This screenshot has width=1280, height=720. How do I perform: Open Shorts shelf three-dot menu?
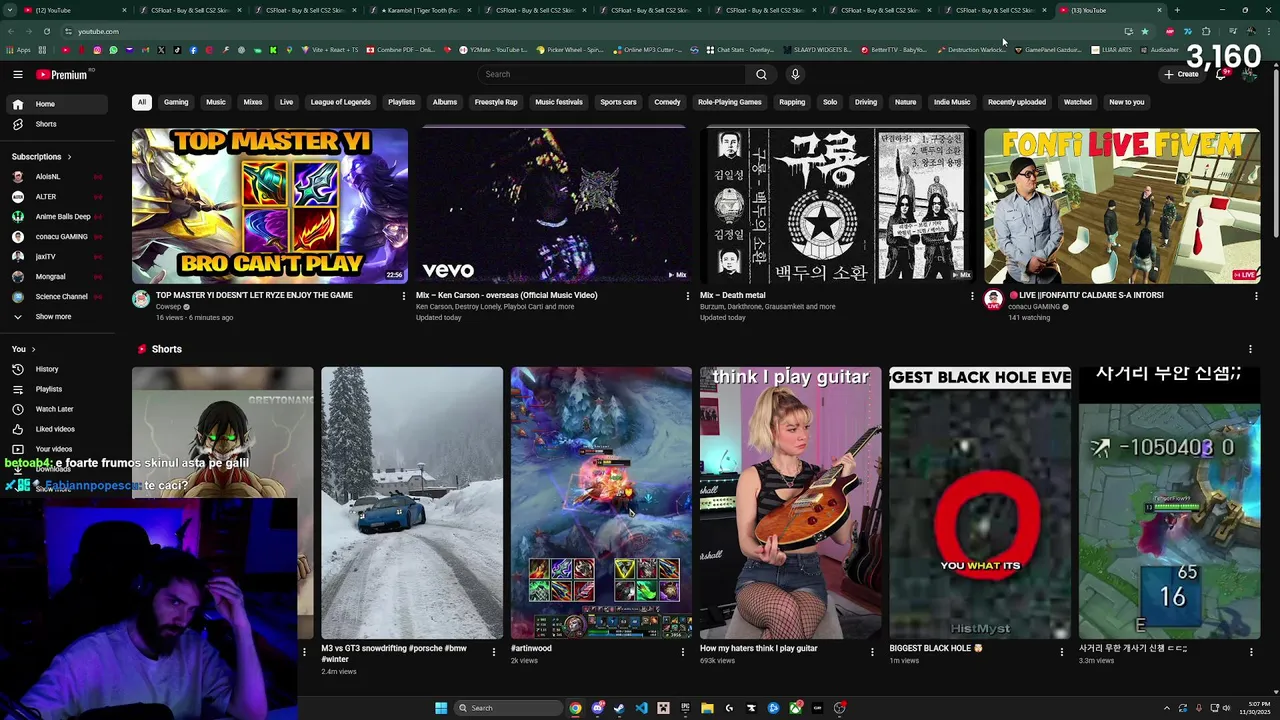[x=1250, y=349]
